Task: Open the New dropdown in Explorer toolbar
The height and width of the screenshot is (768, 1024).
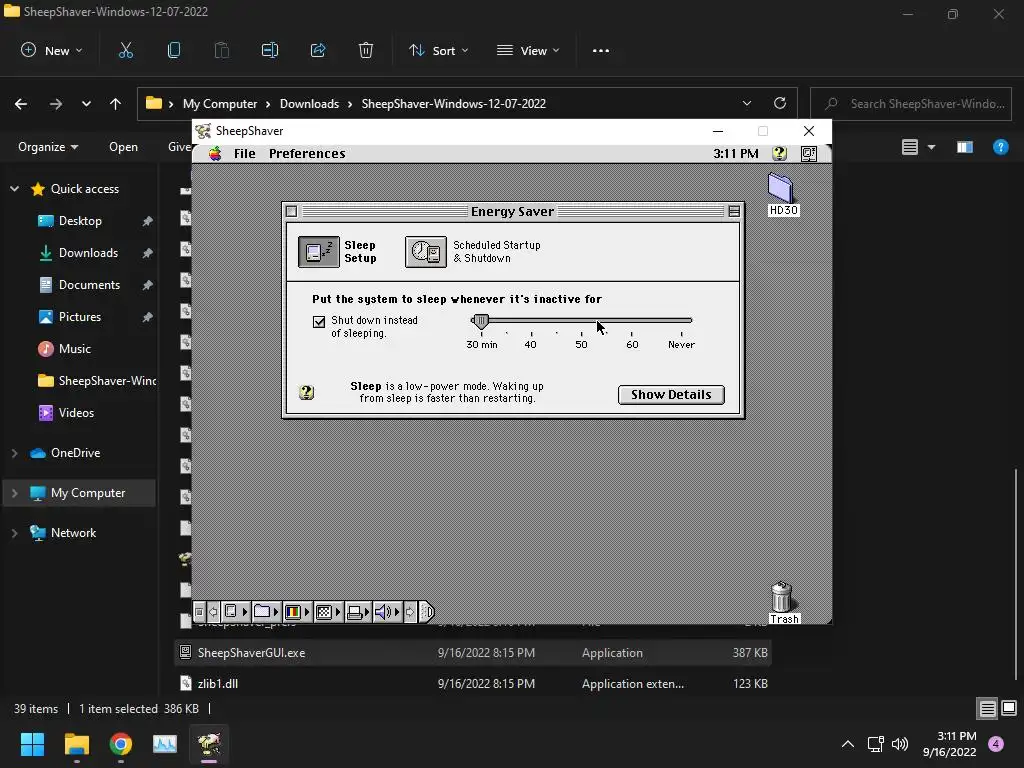Action: [x=52, y=50]
